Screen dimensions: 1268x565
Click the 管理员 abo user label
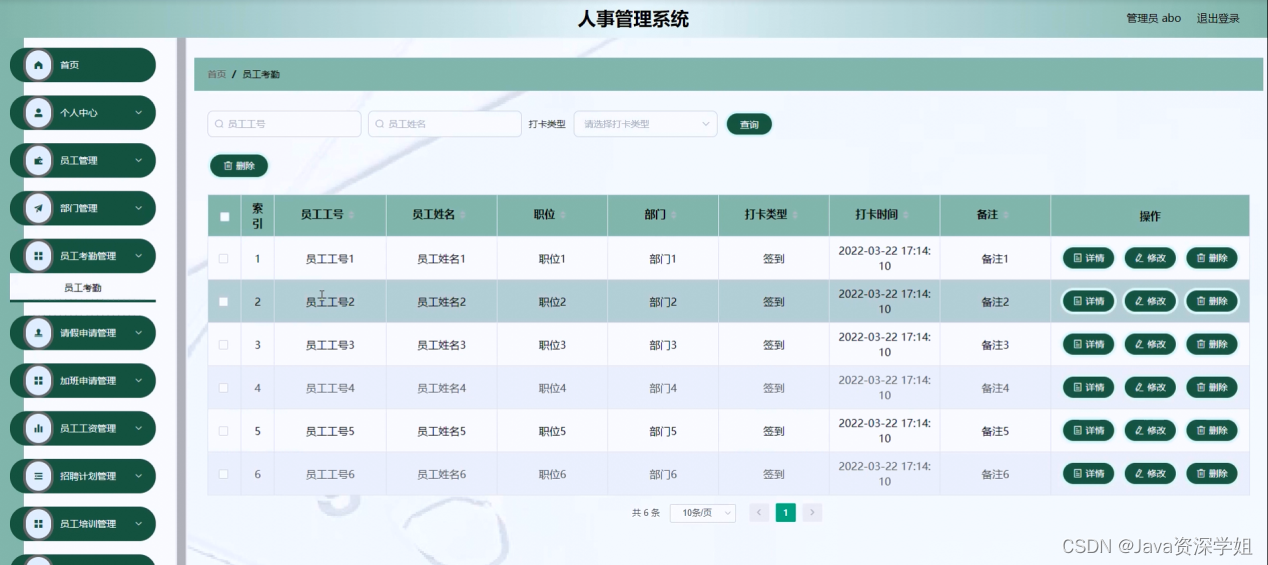pyautogui.click(x=1153, y=18)
